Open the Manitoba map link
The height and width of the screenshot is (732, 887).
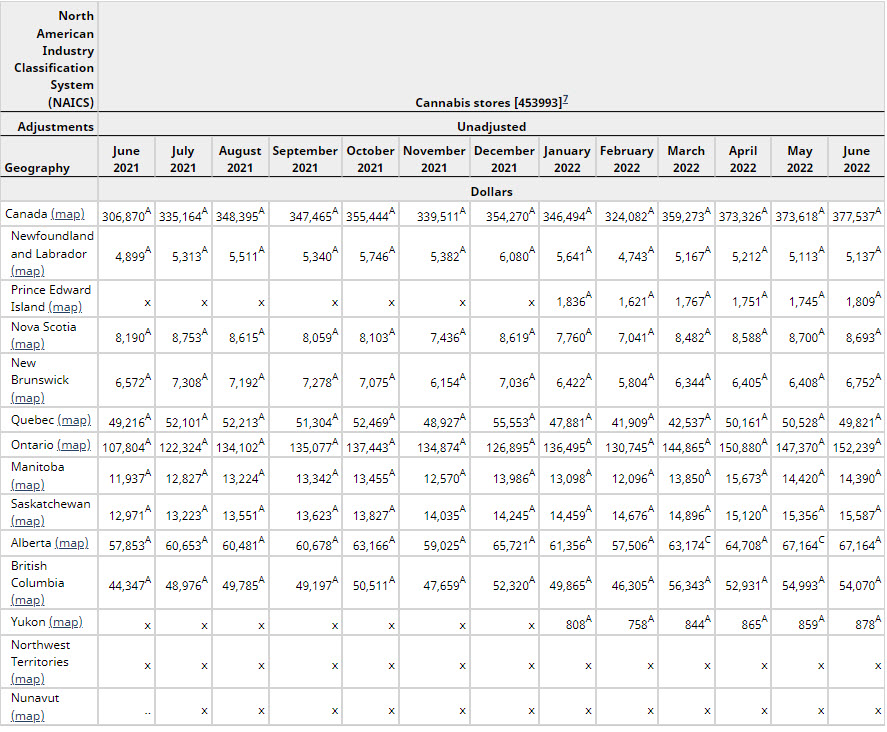27,484
